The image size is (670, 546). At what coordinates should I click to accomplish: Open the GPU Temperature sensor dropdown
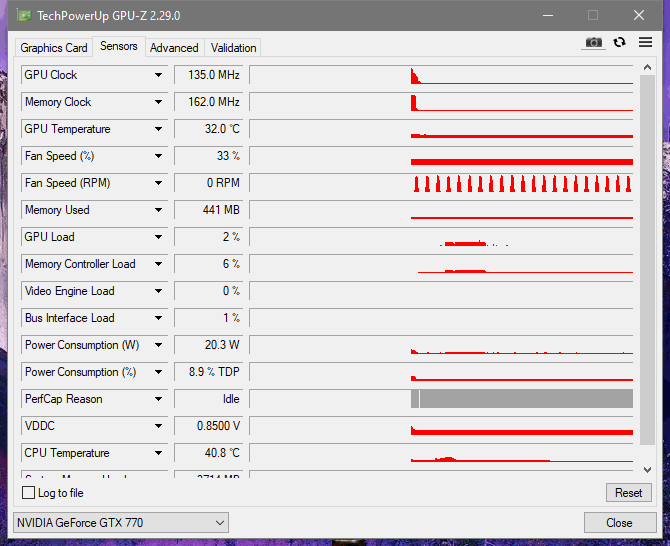click(x=158, y=129)
